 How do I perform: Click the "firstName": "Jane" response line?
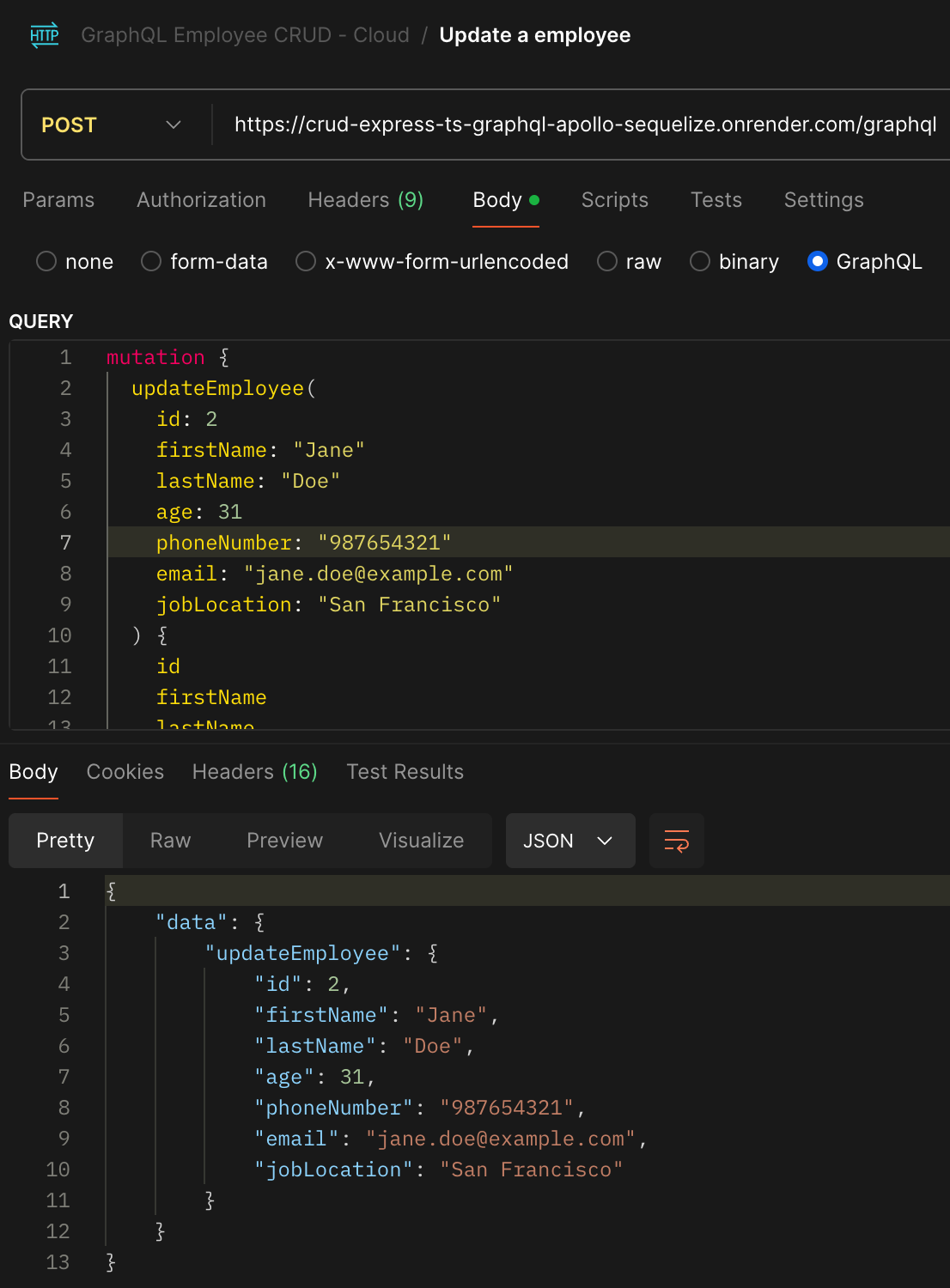[376, 1015]
